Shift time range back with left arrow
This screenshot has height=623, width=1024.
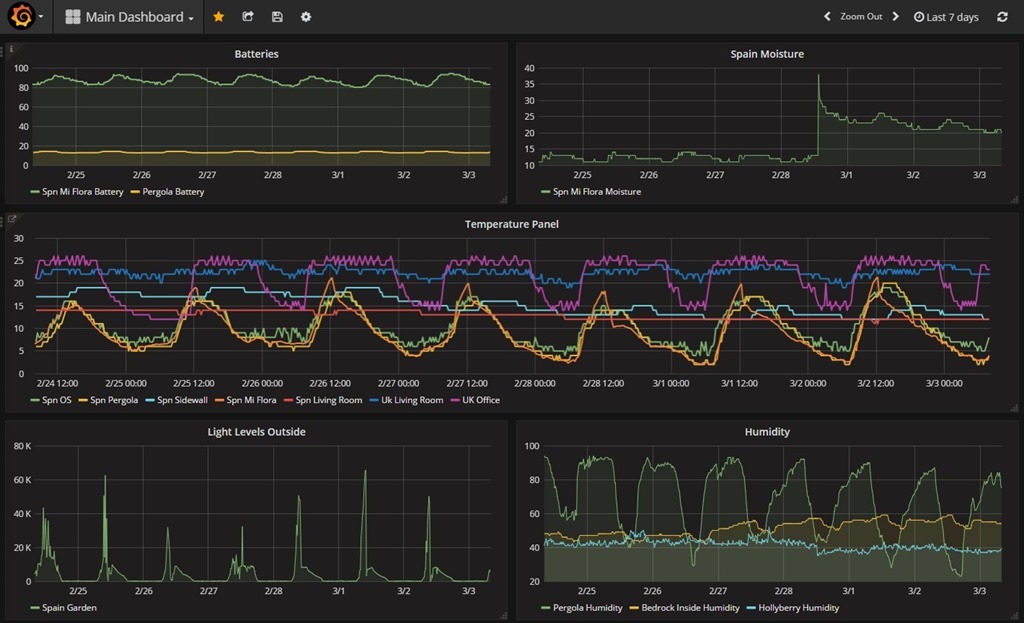827,17
